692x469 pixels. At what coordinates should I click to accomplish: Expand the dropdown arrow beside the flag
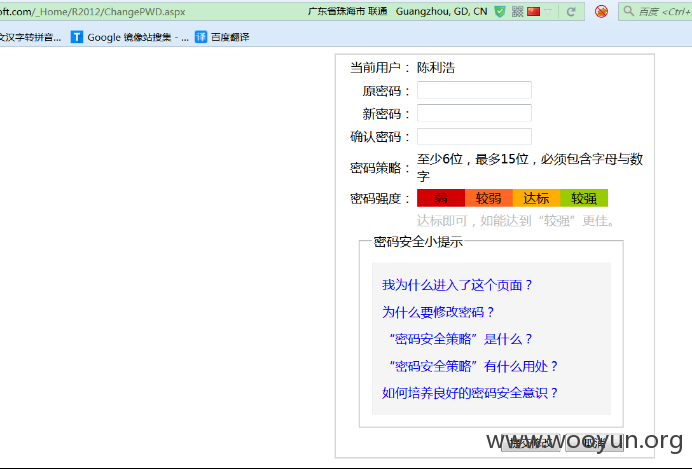coord(548,12)
